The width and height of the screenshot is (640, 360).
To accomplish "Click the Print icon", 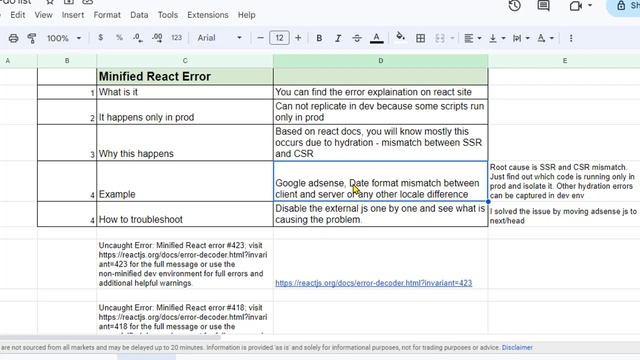I will pos(13,38).
